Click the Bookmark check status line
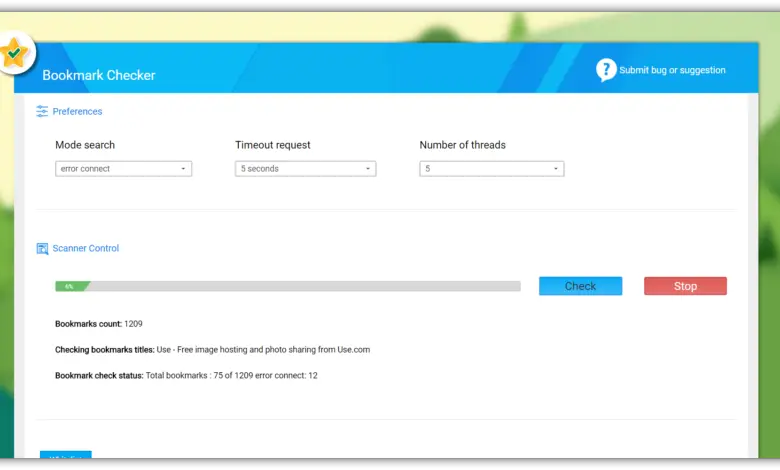This screenshot has width=780, height=470. click(x=186, y=376)
